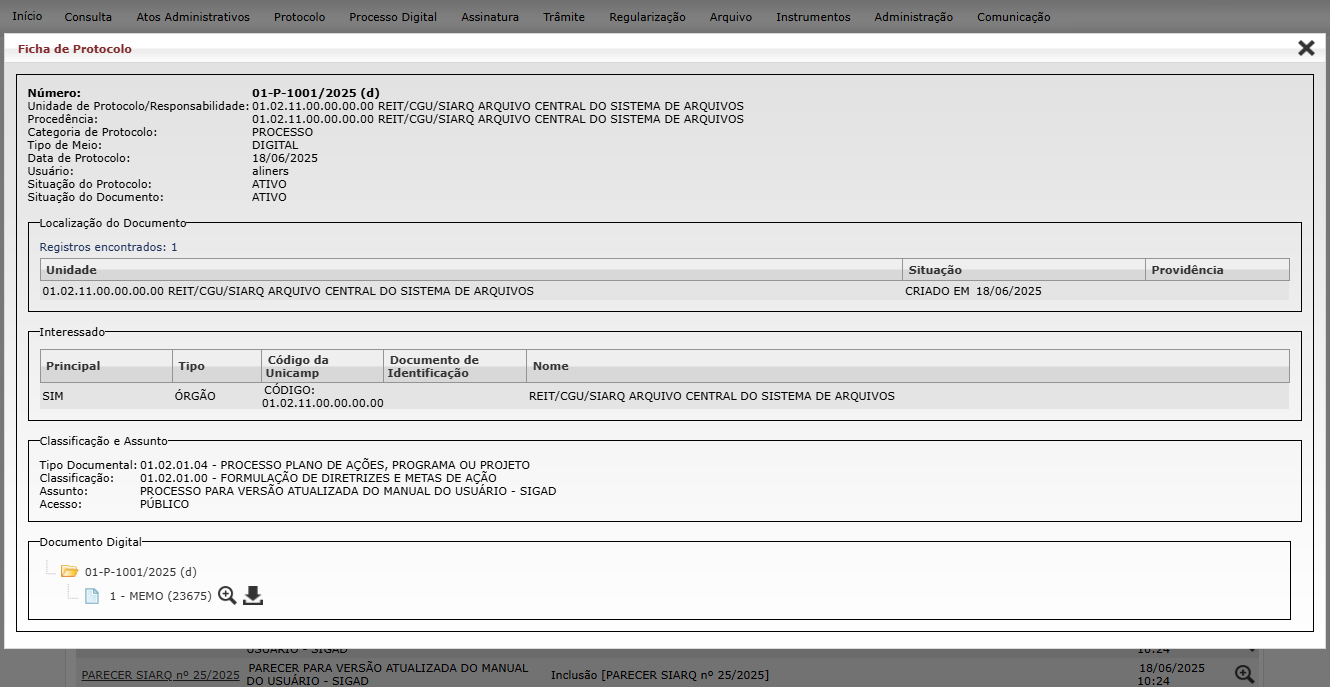Close the Ficha de Protocolo dialog
Image resolution: width=1330 pixels, height=687 pixels.
(x=1306, y=48)
